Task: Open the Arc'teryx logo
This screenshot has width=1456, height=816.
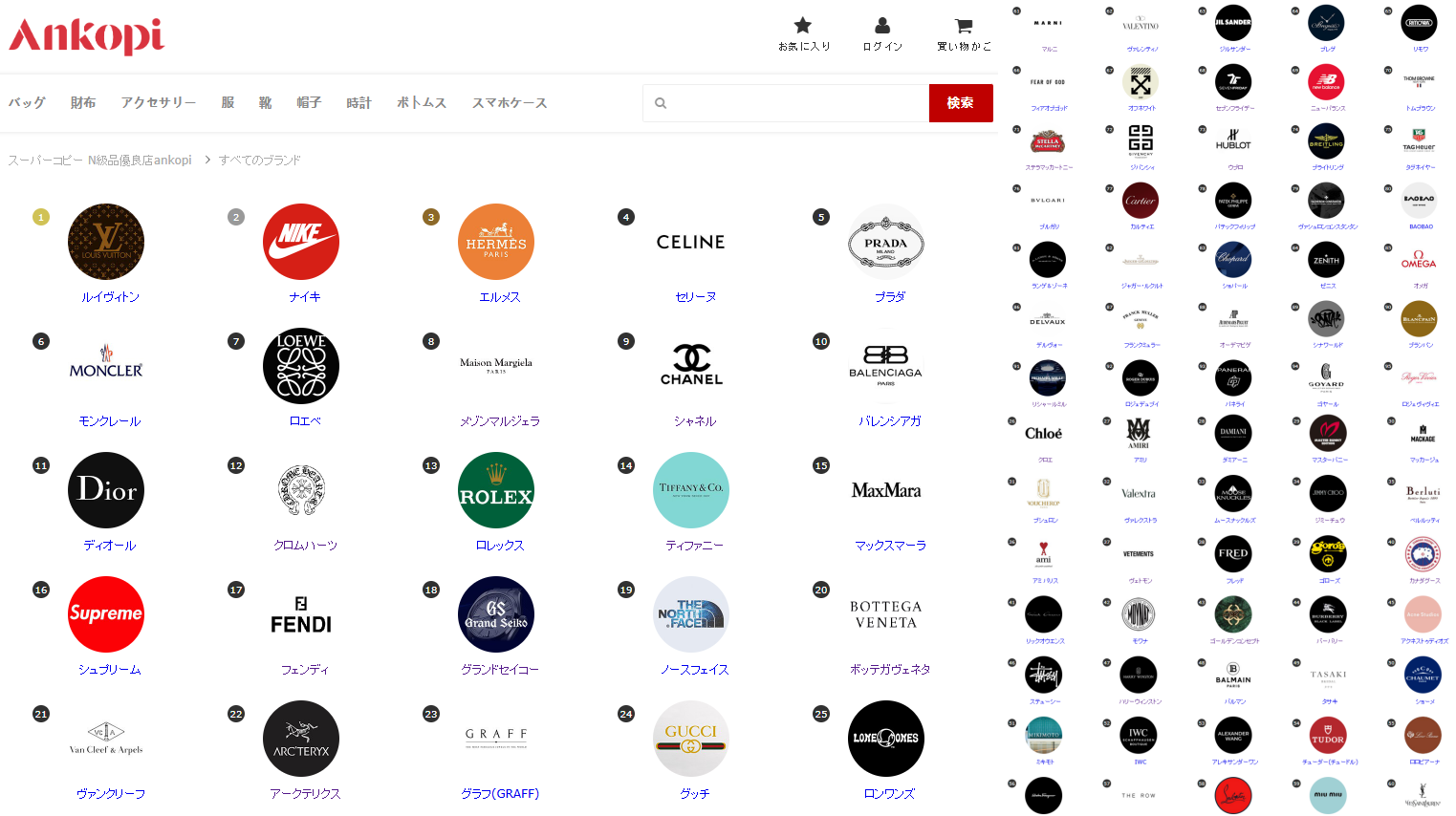Action: pos(301,739)
